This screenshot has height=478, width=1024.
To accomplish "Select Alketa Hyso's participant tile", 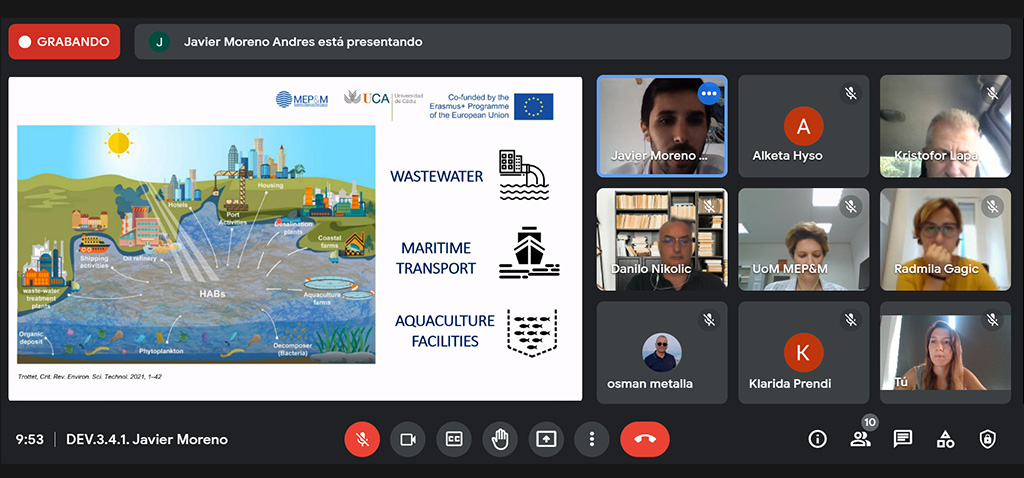I will (x=803, y=126).
